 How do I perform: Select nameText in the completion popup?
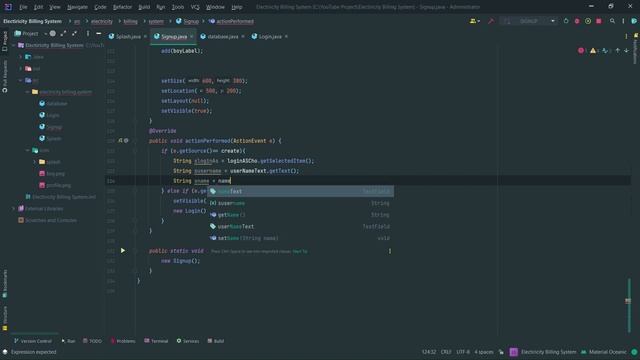click(300, 191)
